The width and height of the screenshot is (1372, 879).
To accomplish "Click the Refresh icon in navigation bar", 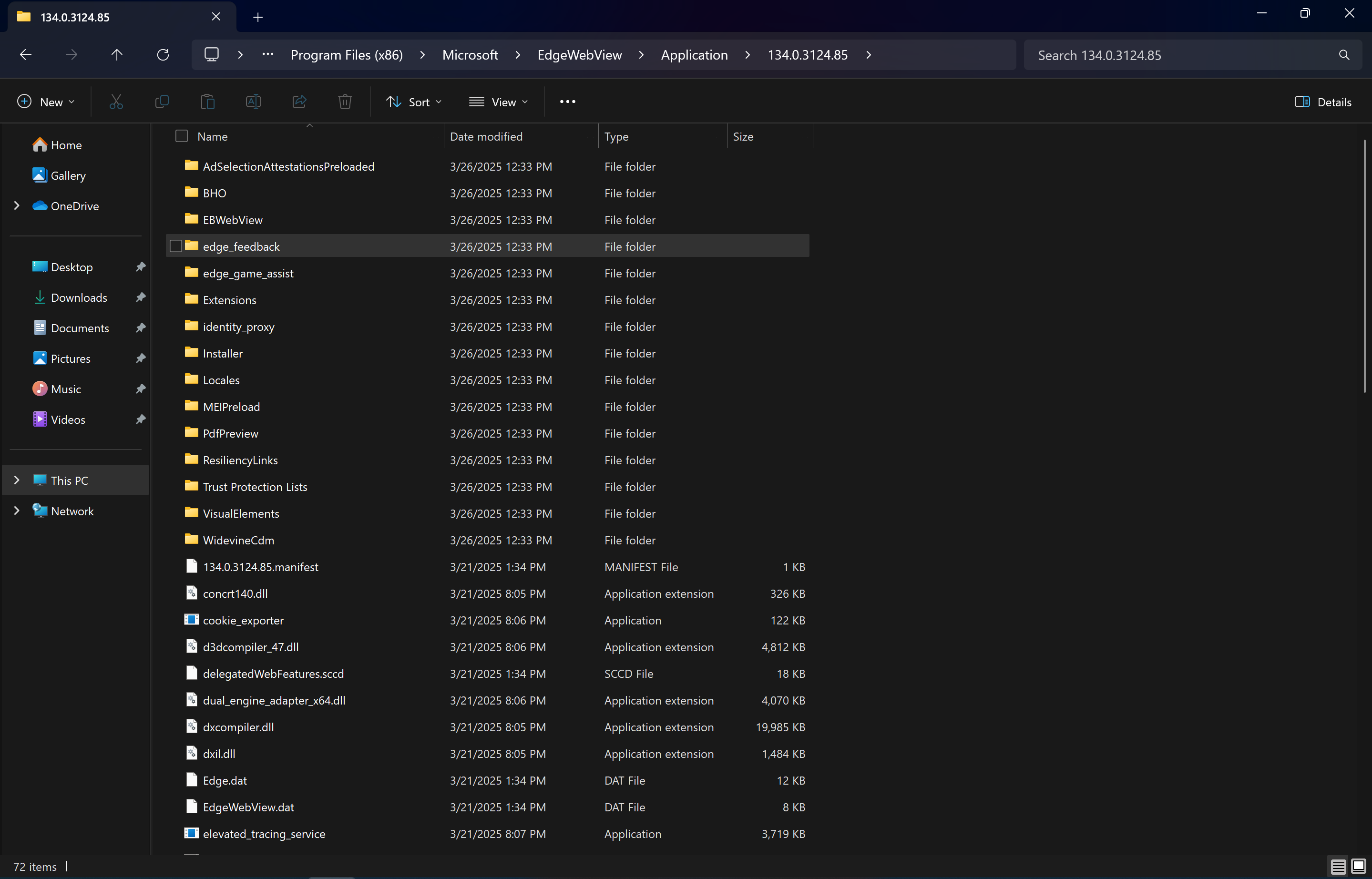I will [x=163, y=55].
